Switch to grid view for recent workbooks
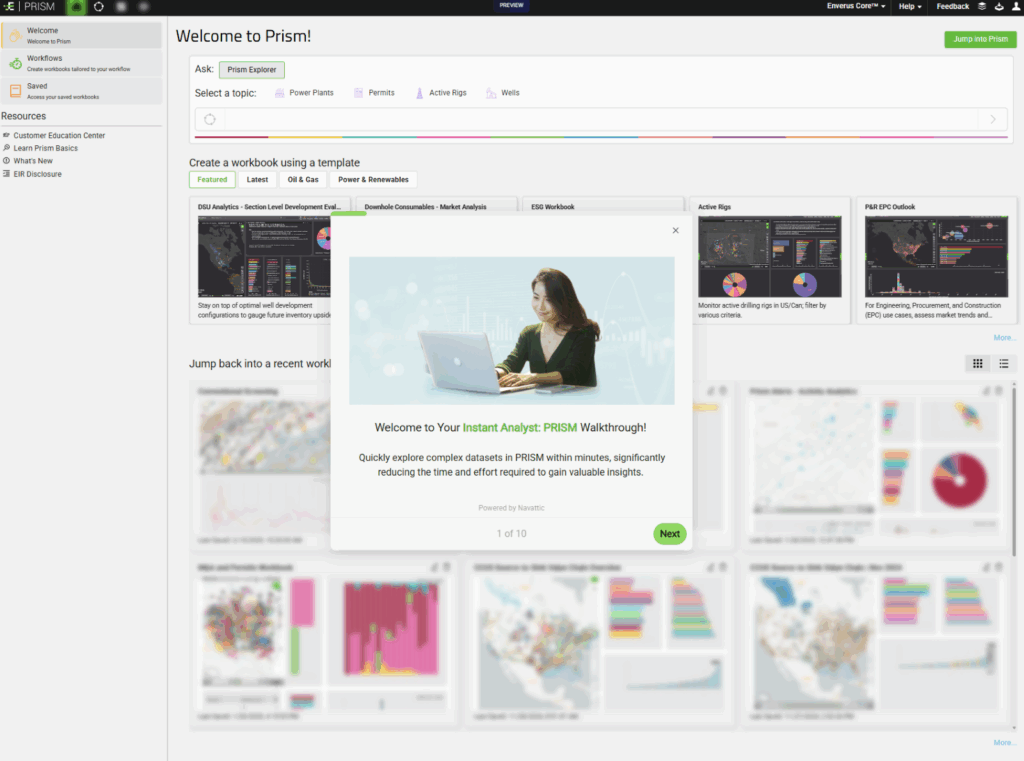Screen dimensions: 1024x761 click(x=978, y=363)
